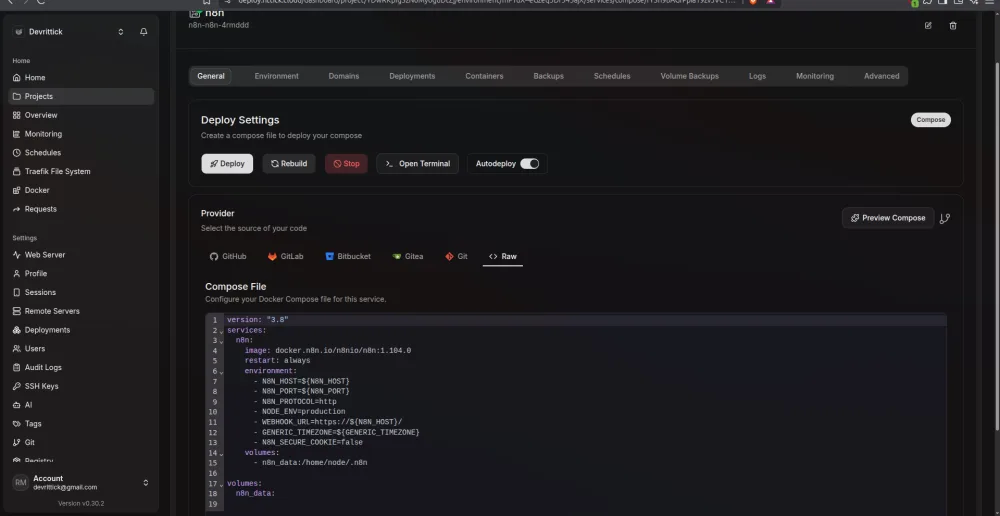Click the Compose badge
The image size is (1000, 516).
930,120
